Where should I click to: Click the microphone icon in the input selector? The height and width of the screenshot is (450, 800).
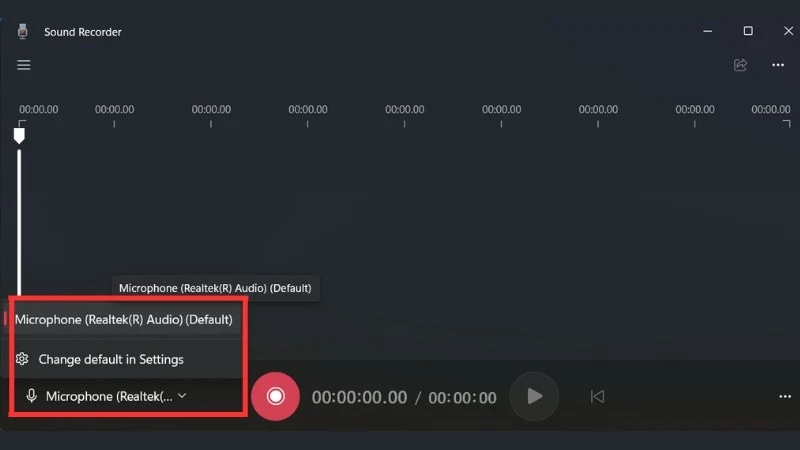tap(32, 396)
